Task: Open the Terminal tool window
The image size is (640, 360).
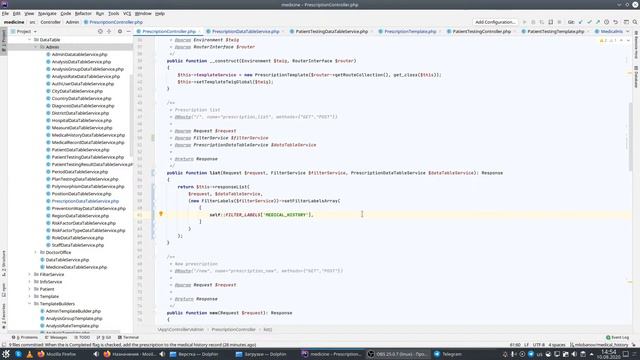Action: [x=128, y=338]
